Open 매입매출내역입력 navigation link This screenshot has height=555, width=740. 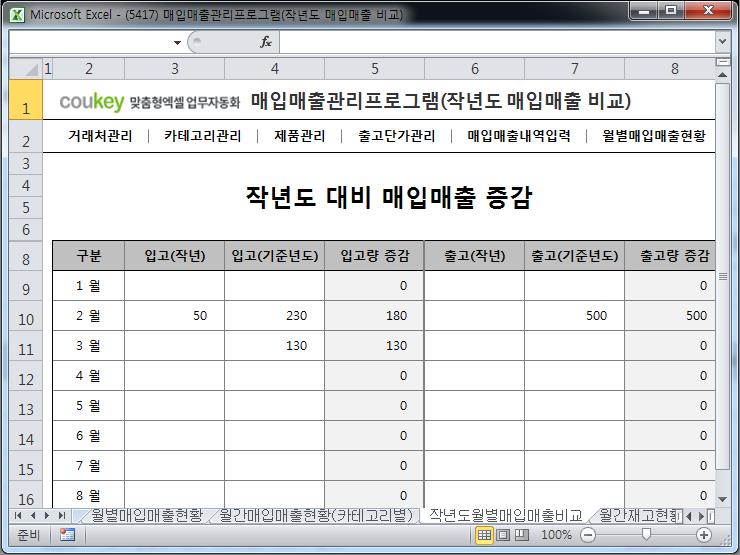pos(519,136)
